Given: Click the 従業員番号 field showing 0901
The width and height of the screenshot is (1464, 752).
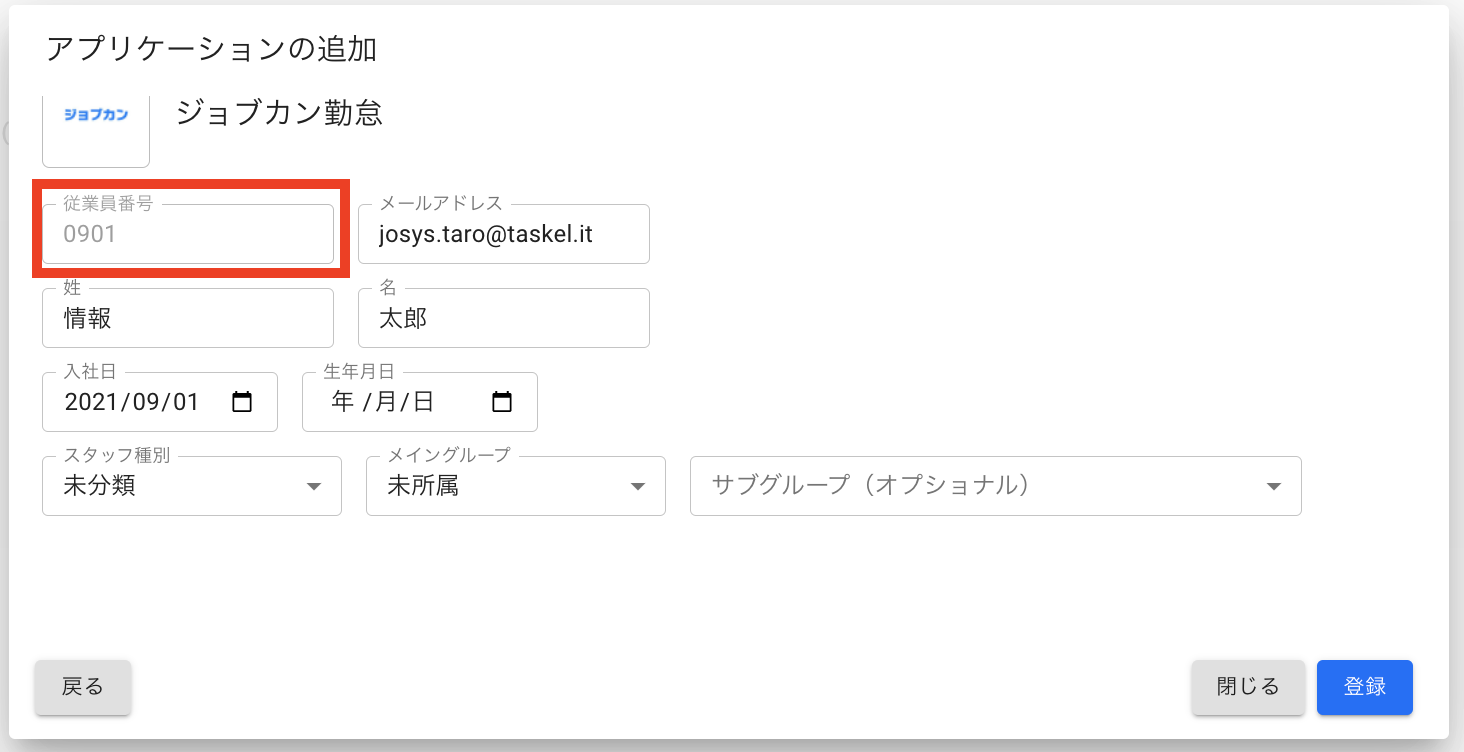Looking at the screenshot, I should tap(188, 235).
